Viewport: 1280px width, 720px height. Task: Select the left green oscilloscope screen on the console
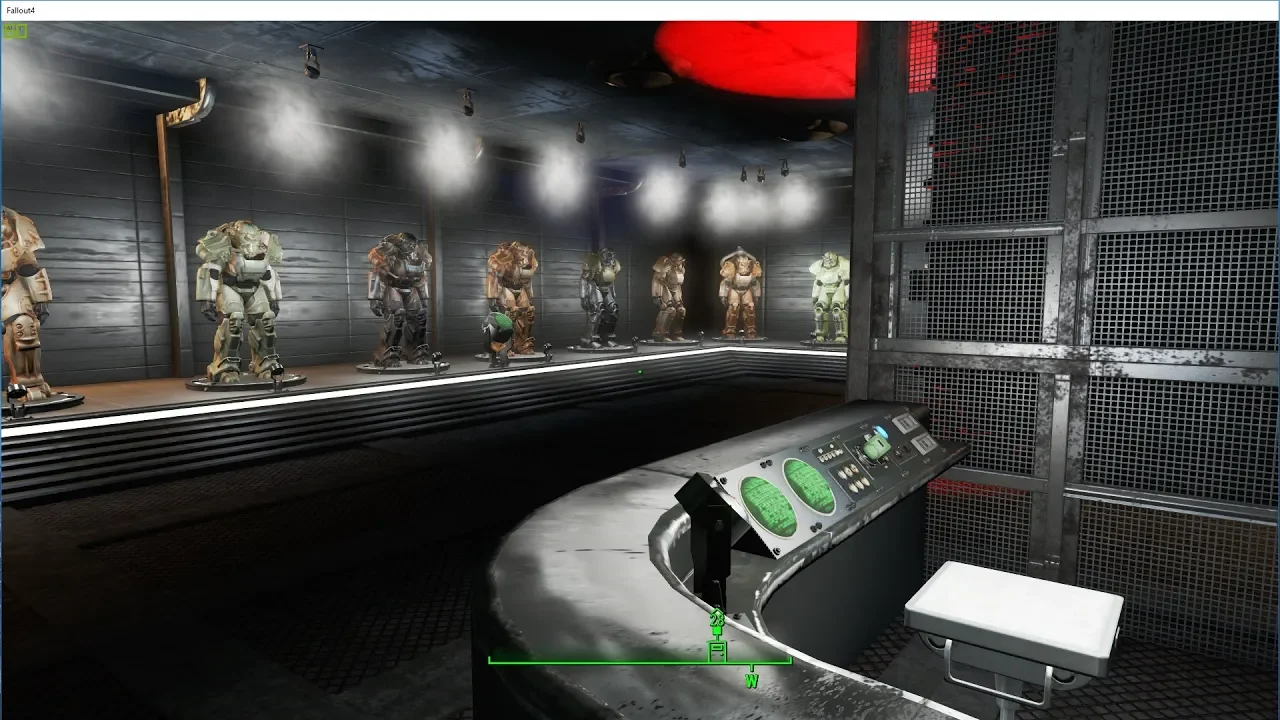click(768, 504)
